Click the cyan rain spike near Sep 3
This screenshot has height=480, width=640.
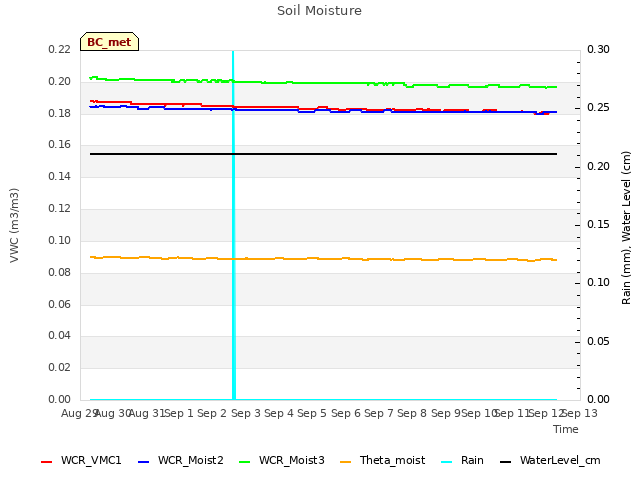(233, 224)
